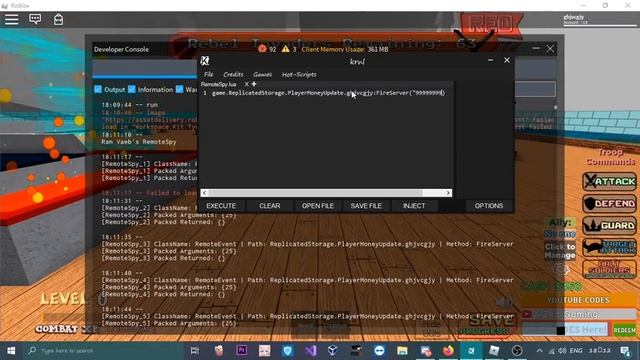Click the codes input field
This screenshot has width=640, height=360.
point(564,330)
